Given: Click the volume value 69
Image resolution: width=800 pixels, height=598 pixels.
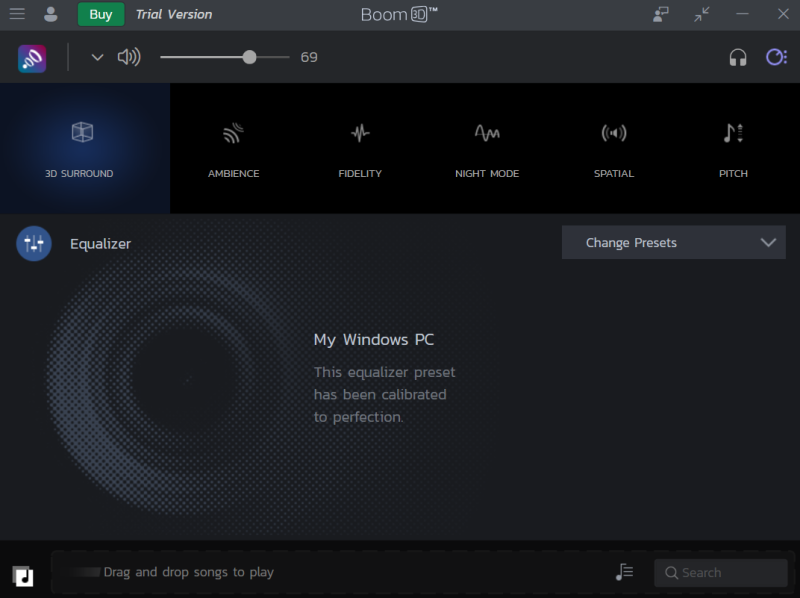Looking at the screenshot, I should [309, 57].
